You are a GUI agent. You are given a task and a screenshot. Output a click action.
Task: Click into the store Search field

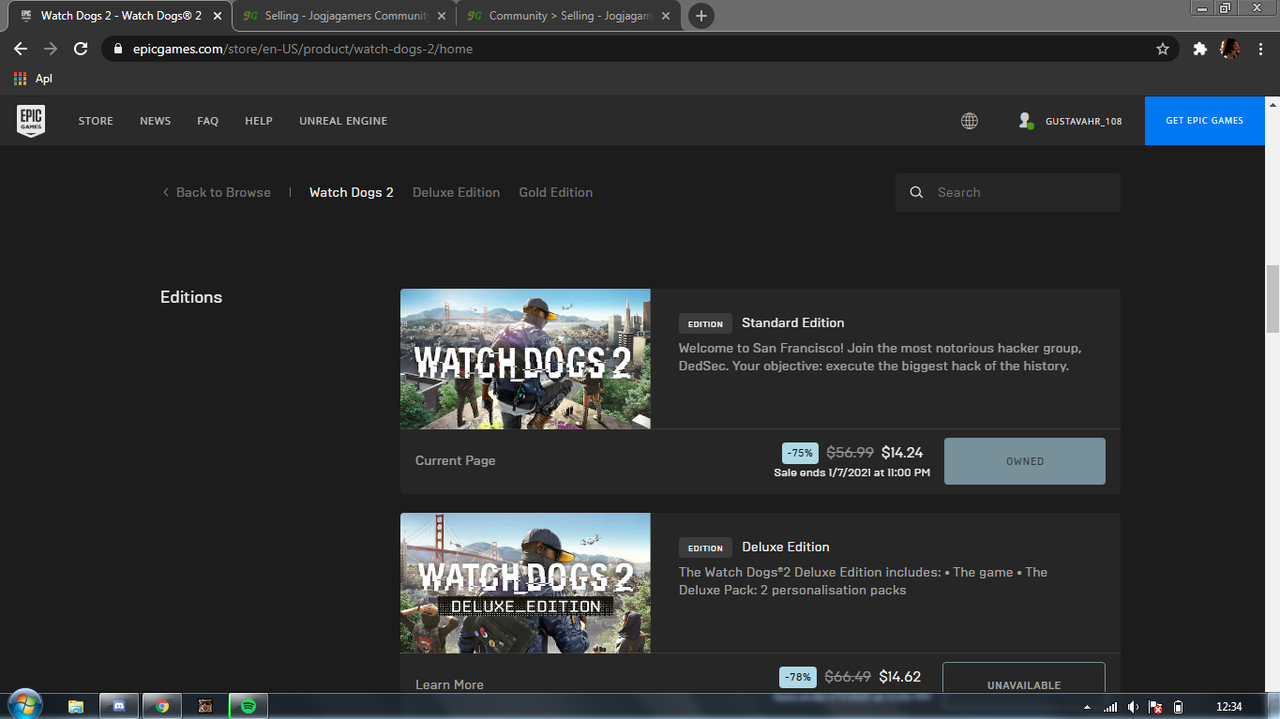tap(1008, 192)
